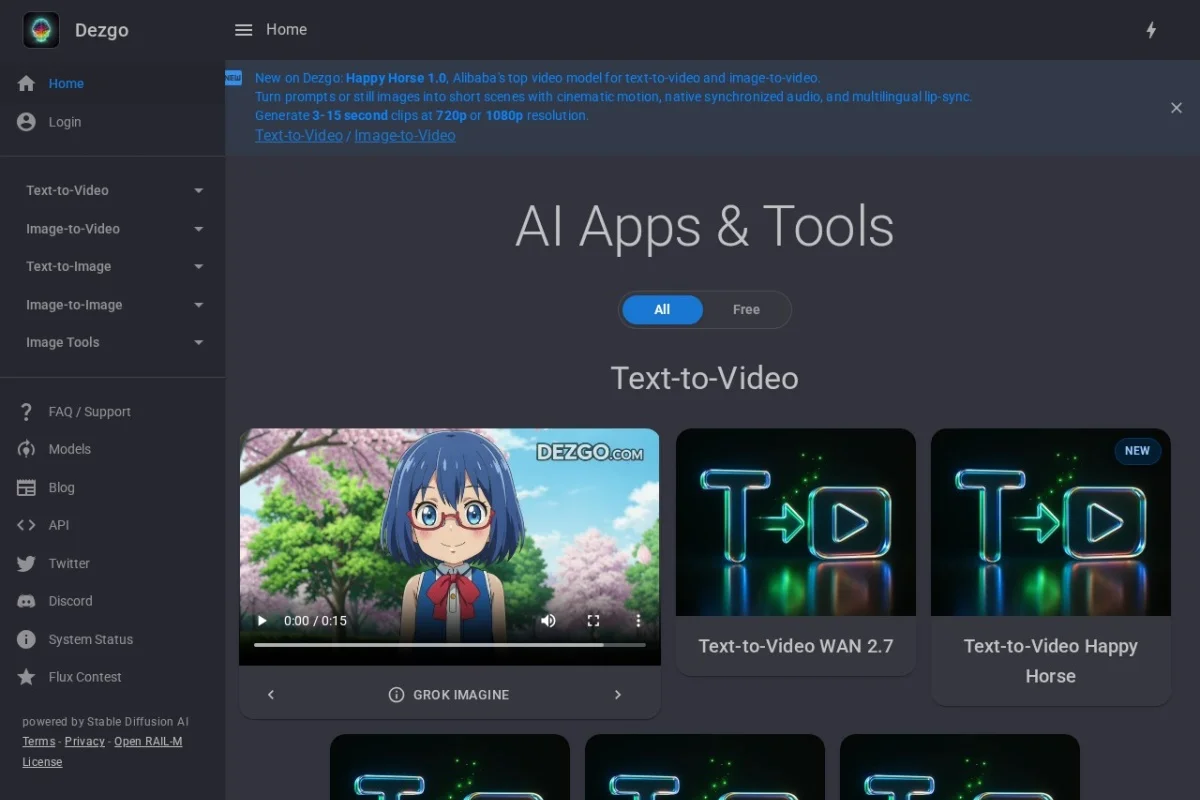Viewport: 1200px width, 800px height.
Task: Expand the Image Tools sidebar section
Action: [x=113, y=343]
